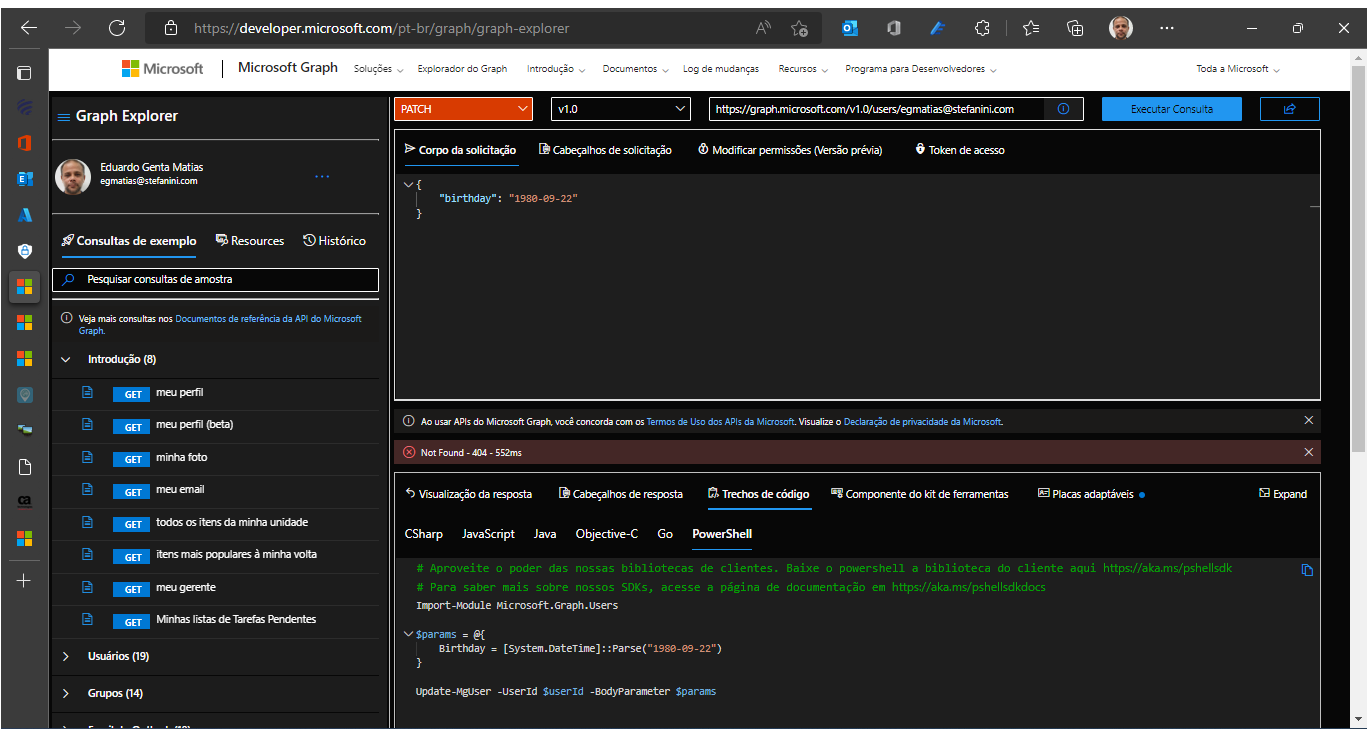1368x729 pixels.
Task: Click the info icon beside the request URL
Action: click(1062, 108)
